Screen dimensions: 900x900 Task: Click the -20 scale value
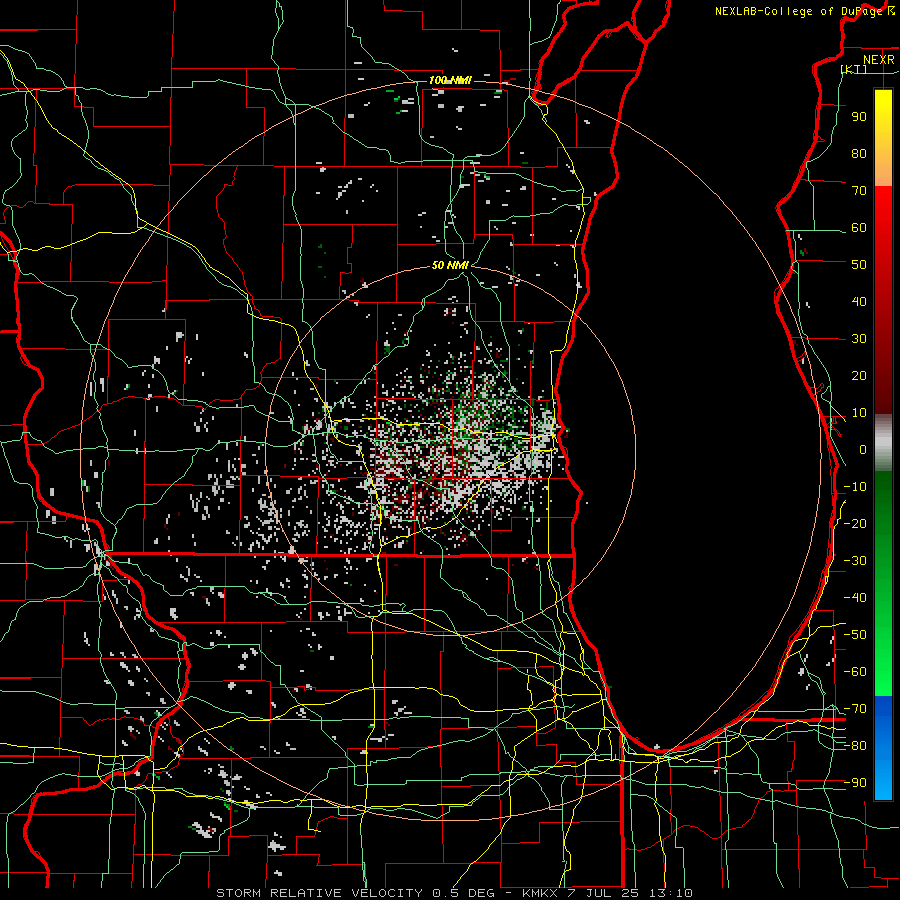(x=855, y=523)
